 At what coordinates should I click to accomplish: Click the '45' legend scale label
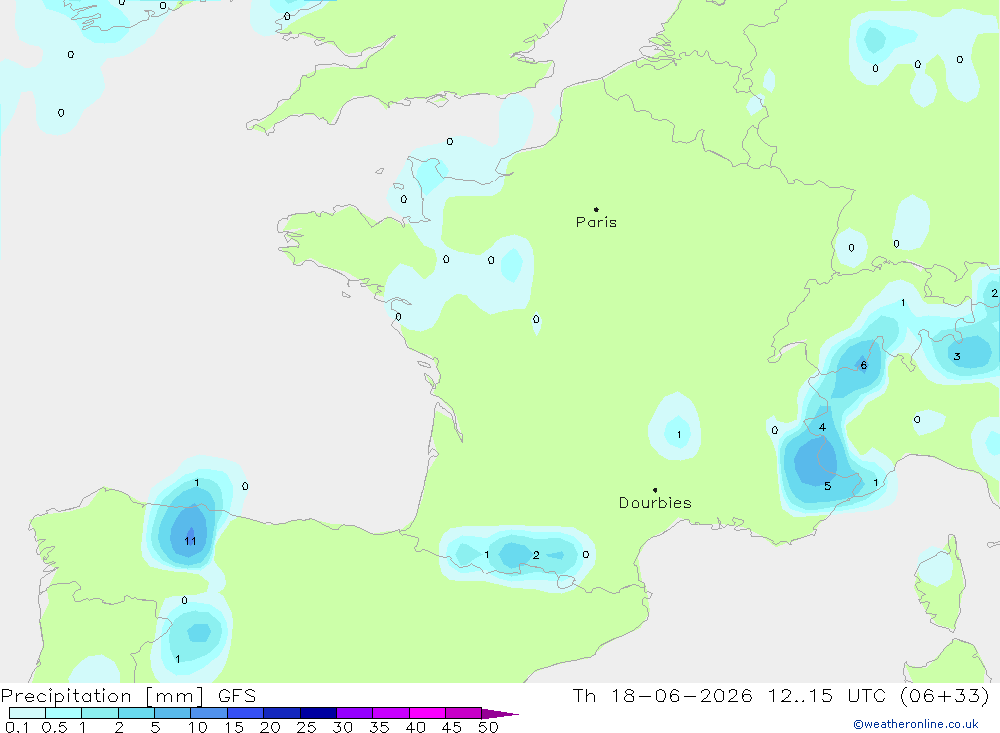coord(452,727)
